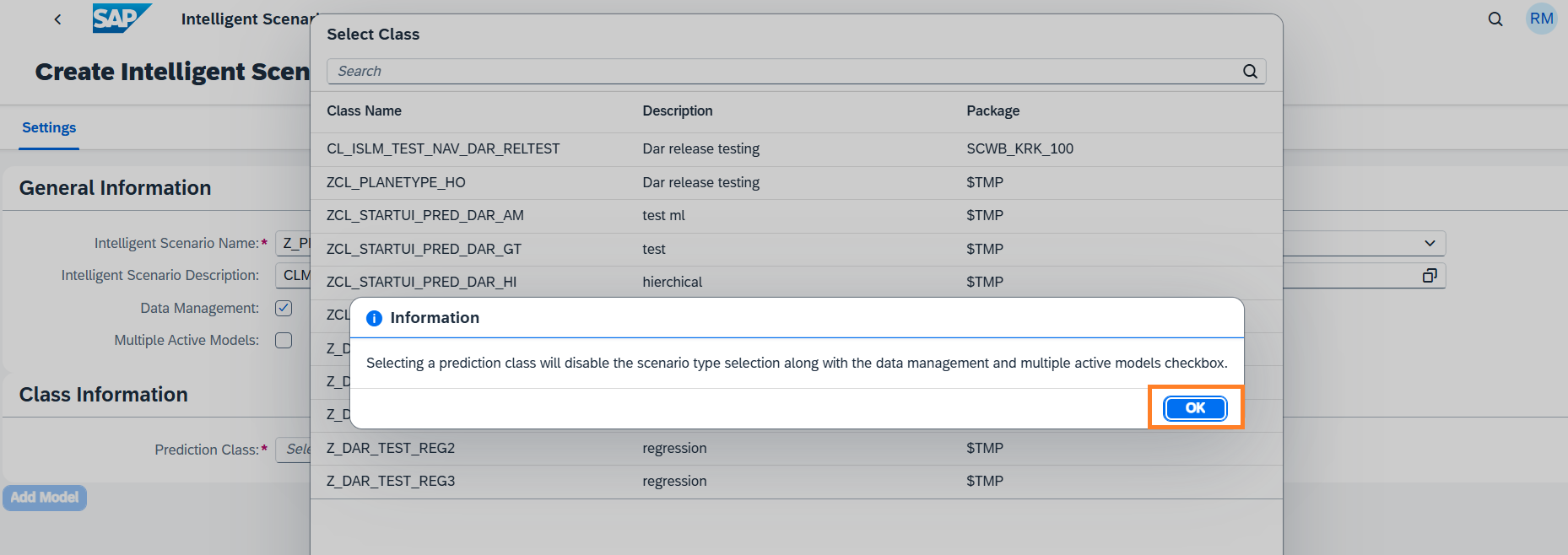This screenshot has width=1568, height=555.
Task: Click the Search field in Select Class
Action: 785,72
